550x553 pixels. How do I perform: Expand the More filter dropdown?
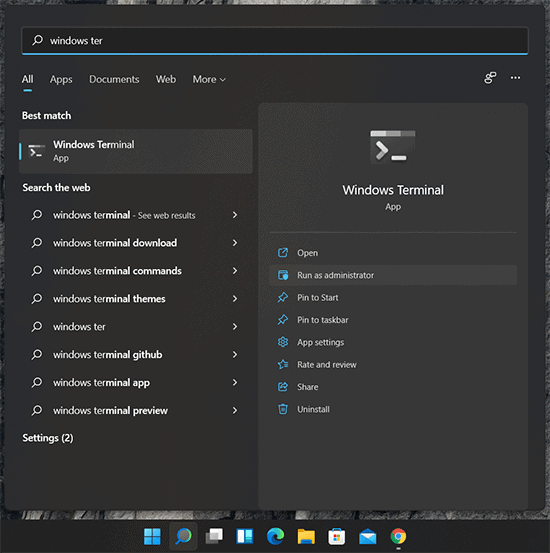pos(209,79)
